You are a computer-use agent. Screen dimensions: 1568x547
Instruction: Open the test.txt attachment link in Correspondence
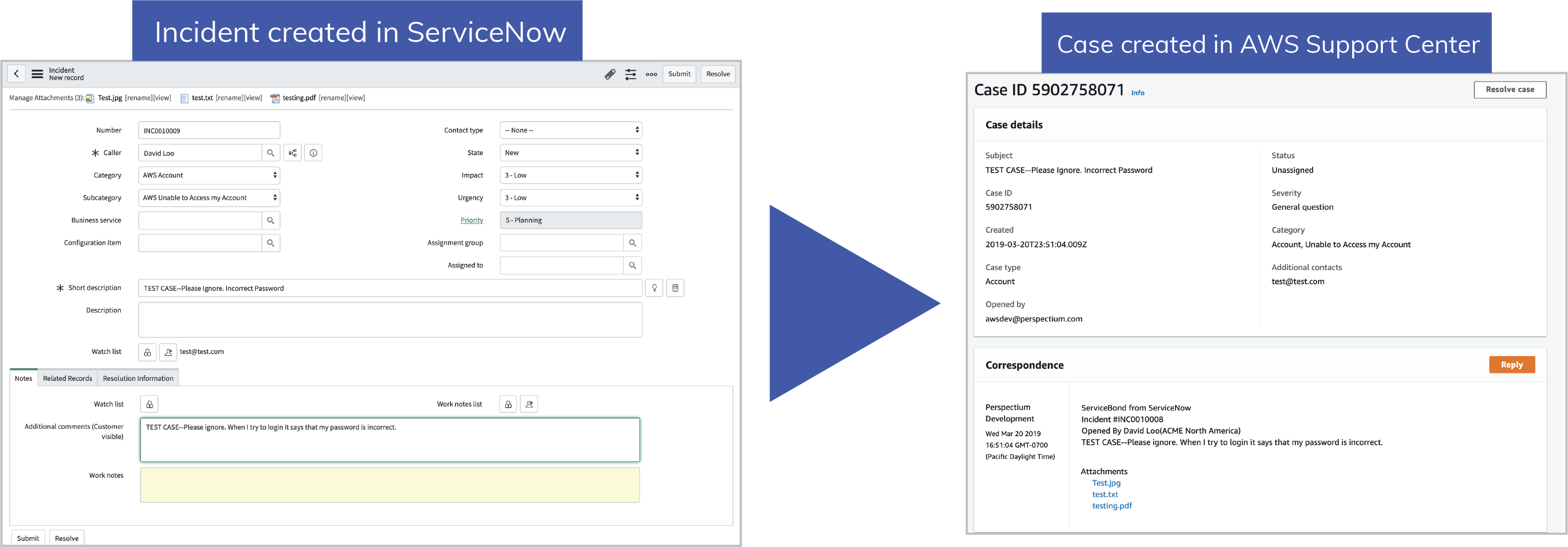1105,494
